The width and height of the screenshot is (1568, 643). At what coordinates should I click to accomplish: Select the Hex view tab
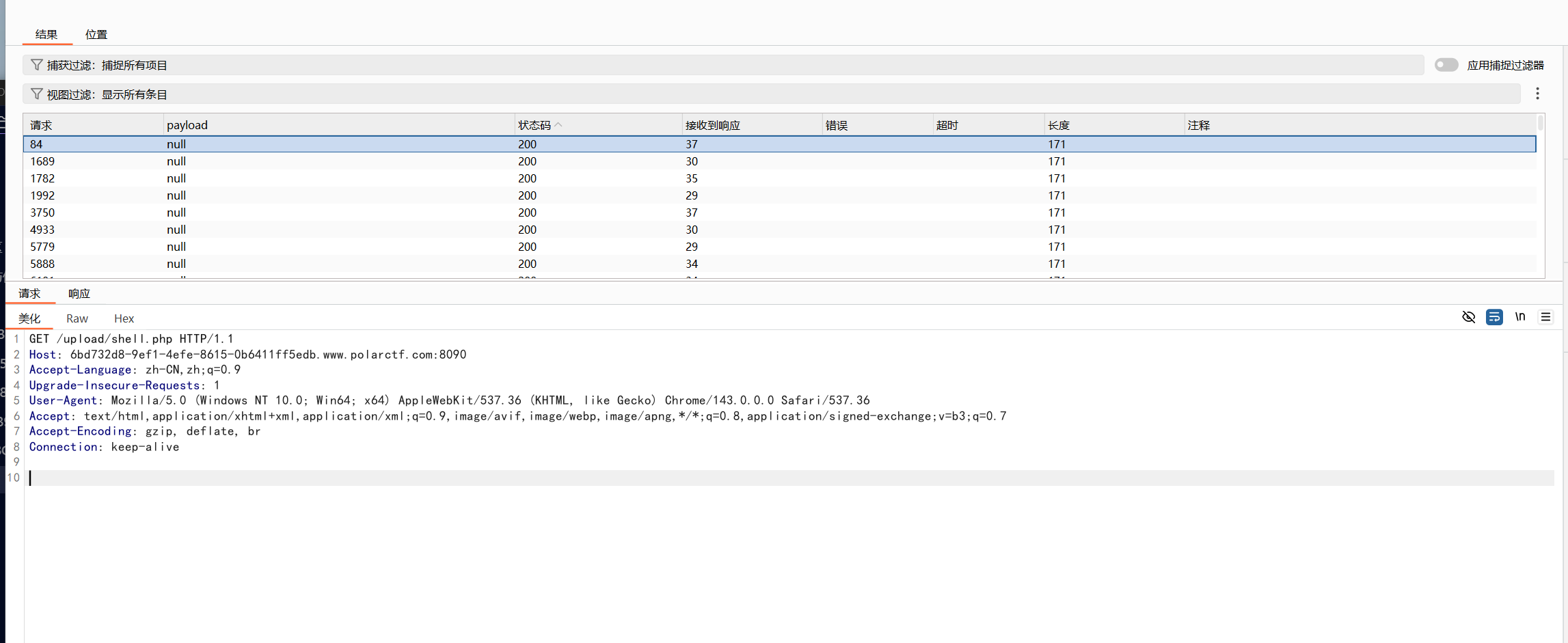(x=124, y=318)
